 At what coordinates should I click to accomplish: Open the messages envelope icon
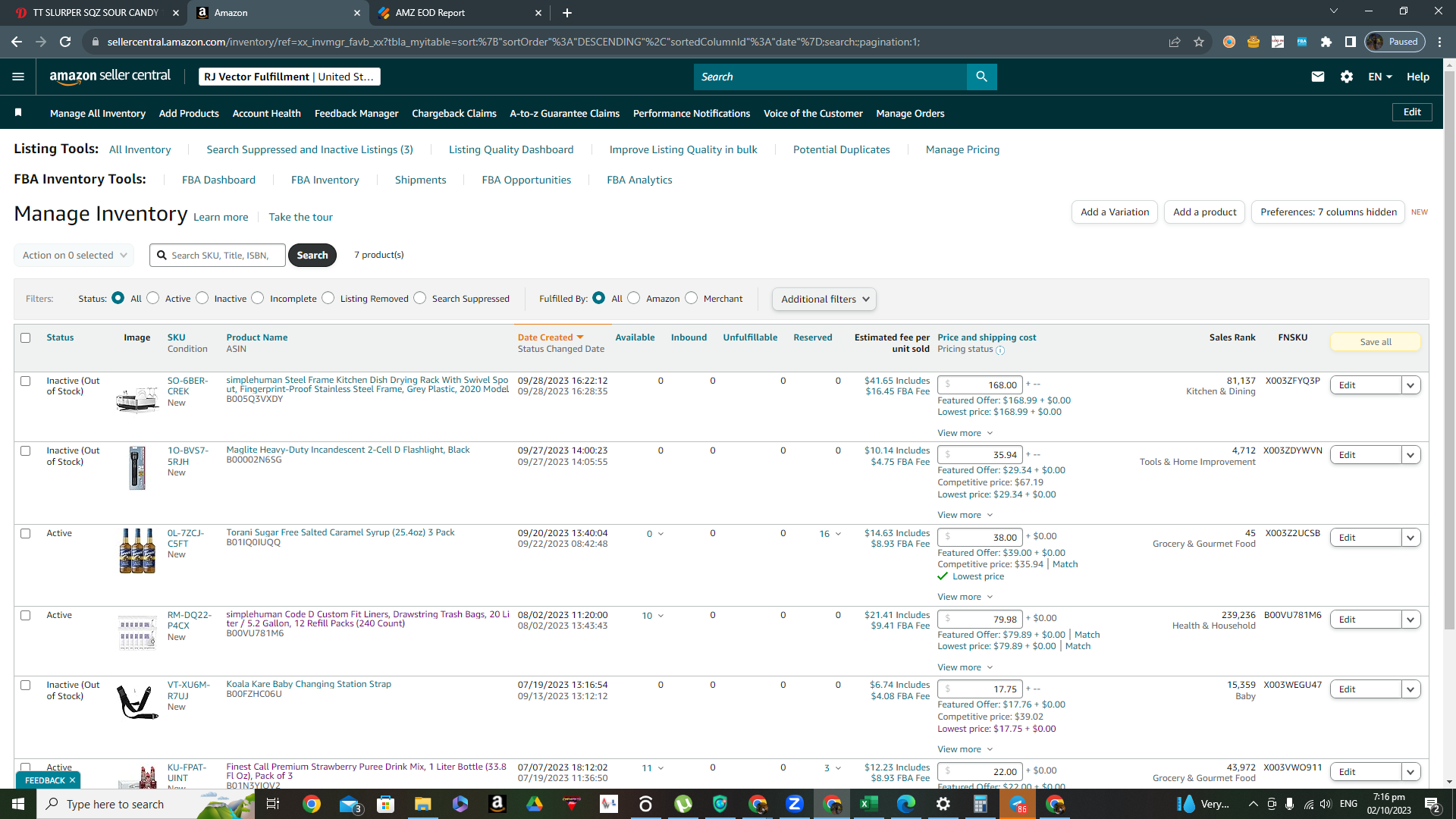coord(1318,77)
